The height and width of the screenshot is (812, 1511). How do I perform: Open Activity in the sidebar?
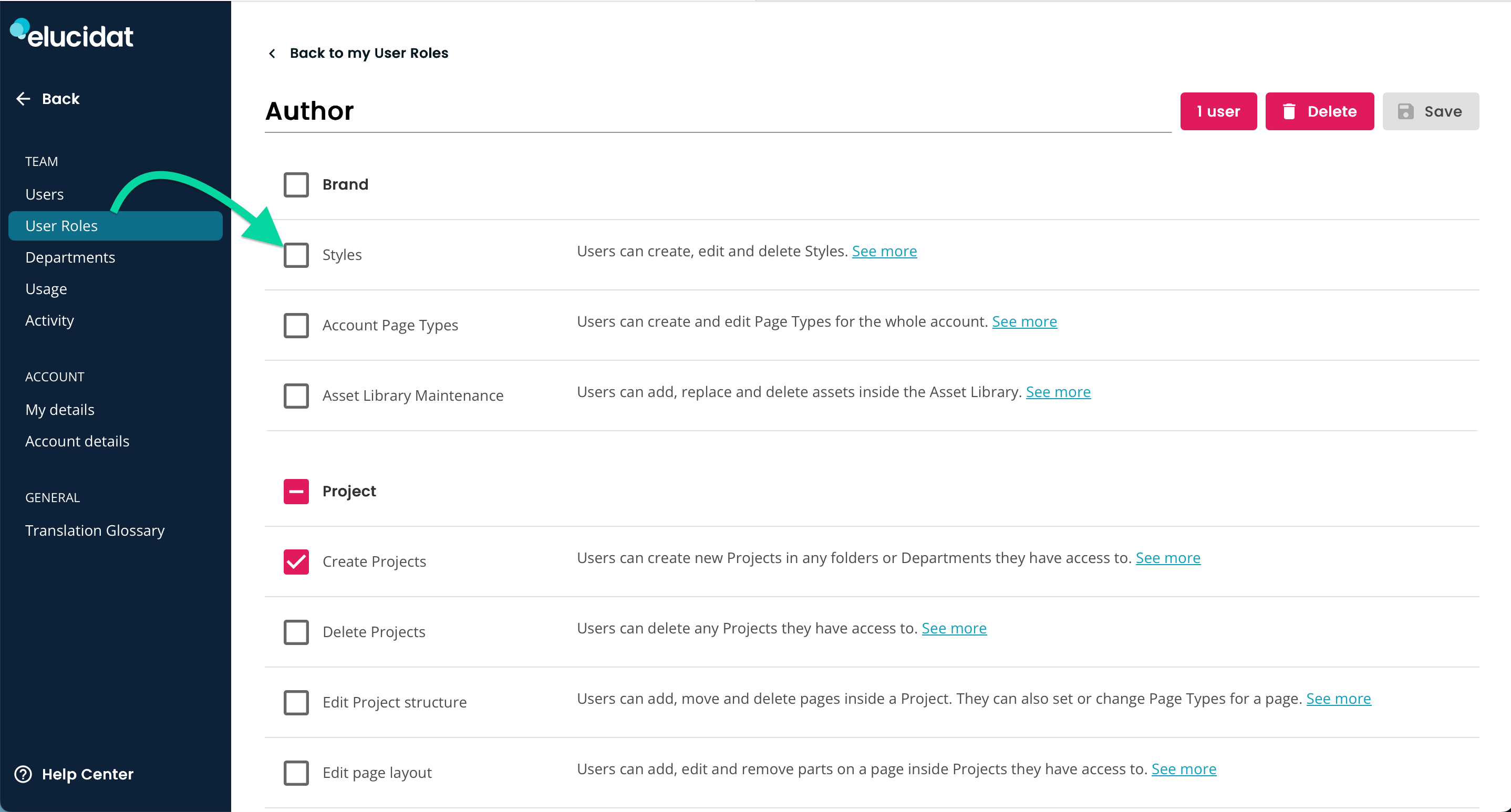(x=50, y=321)
